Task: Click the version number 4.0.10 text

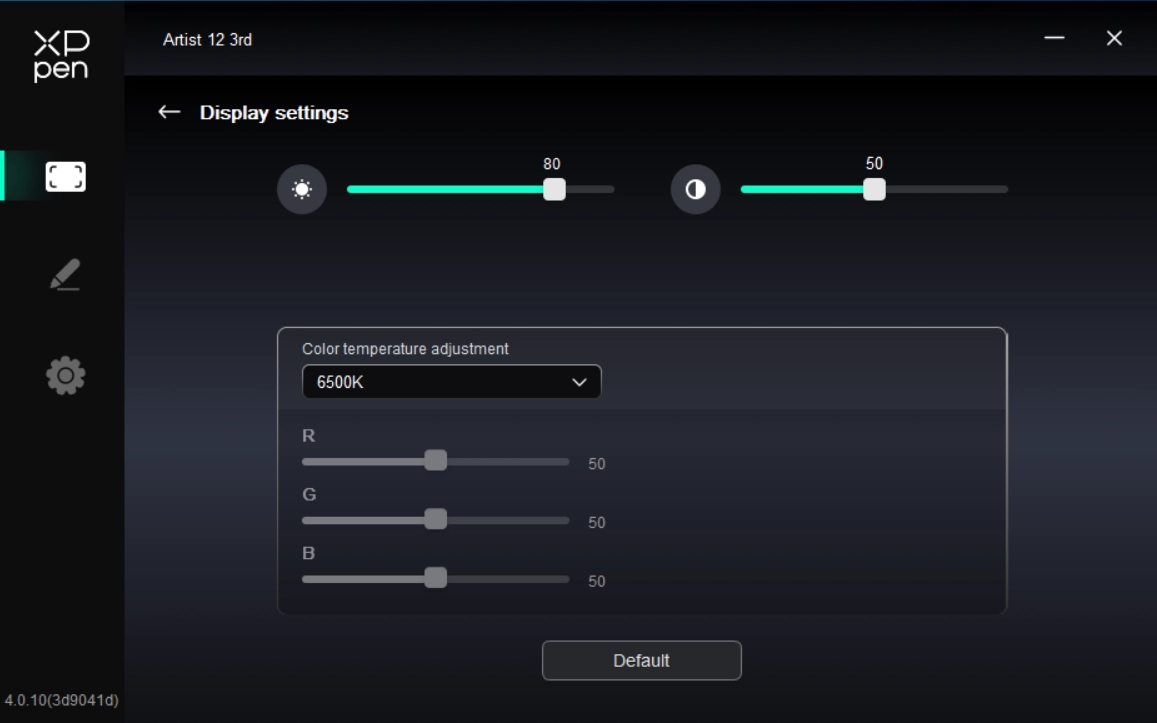Action: click(x=61, y=700)
